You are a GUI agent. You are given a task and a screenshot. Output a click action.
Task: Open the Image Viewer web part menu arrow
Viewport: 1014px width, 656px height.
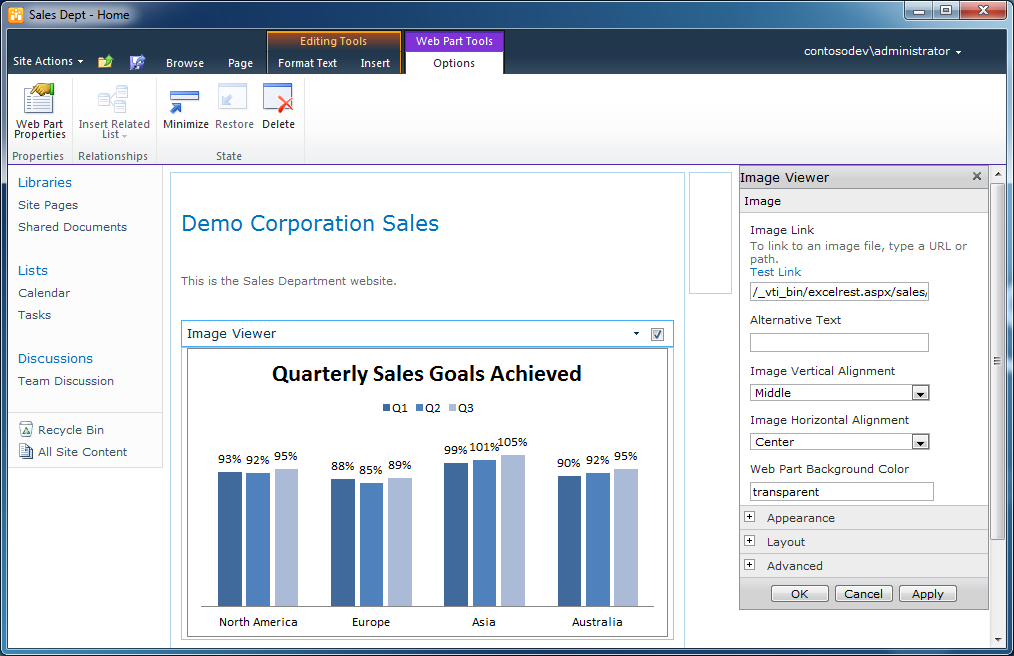[637, 334]
